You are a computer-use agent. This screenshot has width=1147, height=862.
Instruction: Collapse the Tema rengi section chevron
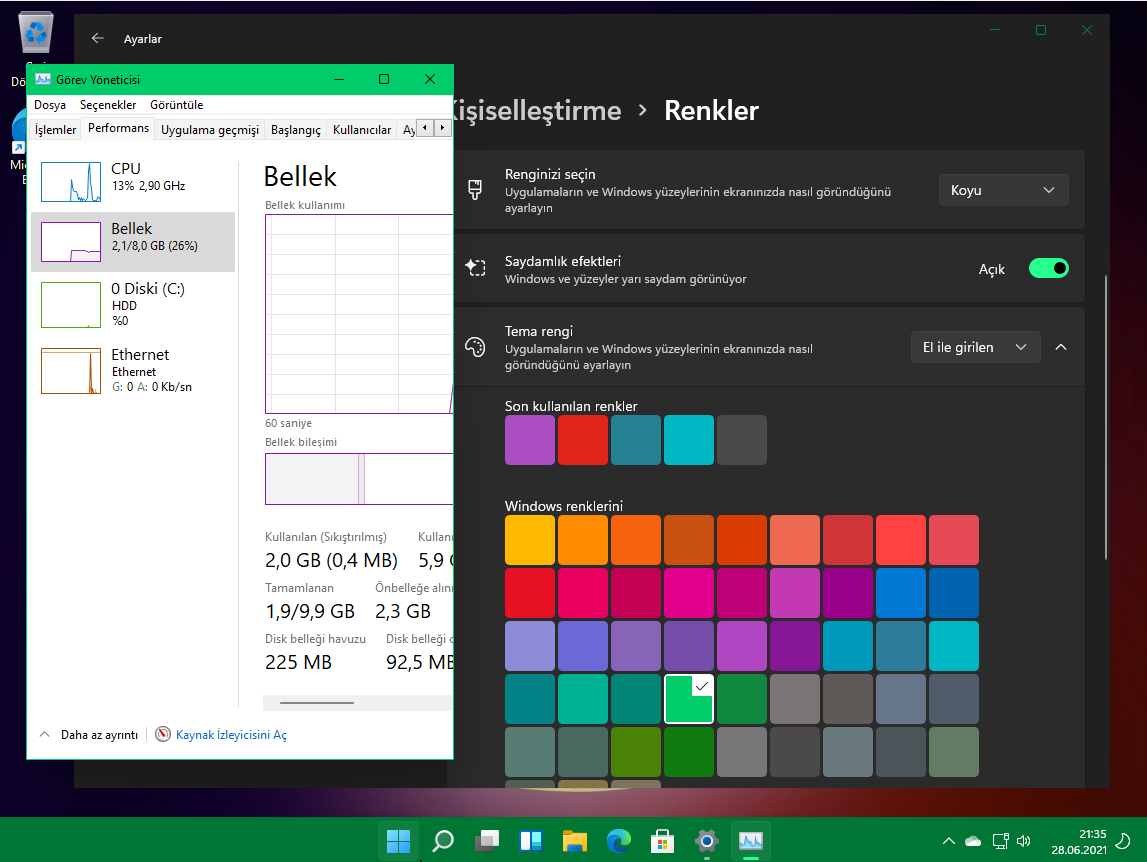[1061, 347]
